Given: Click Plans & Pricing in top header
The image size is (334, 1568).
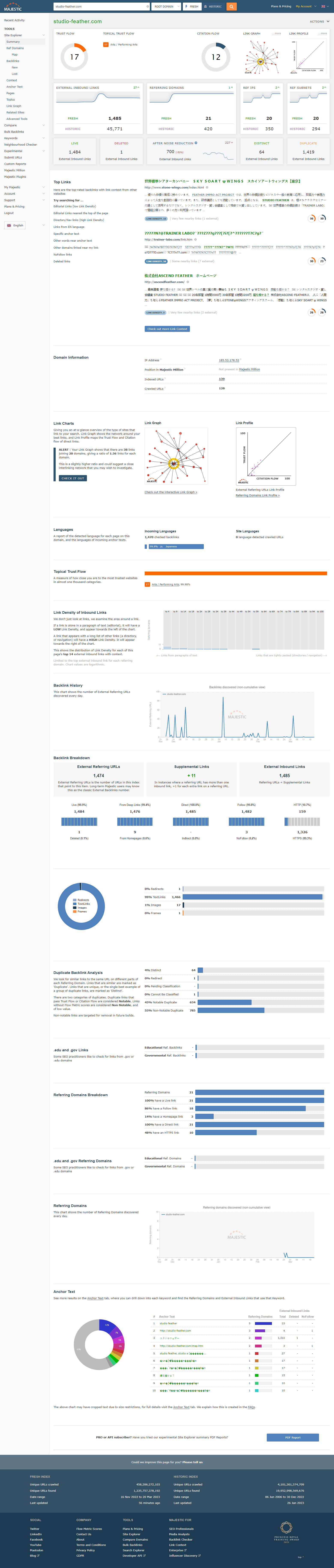Looking at the screenshot, I should [x=281, y=6].
